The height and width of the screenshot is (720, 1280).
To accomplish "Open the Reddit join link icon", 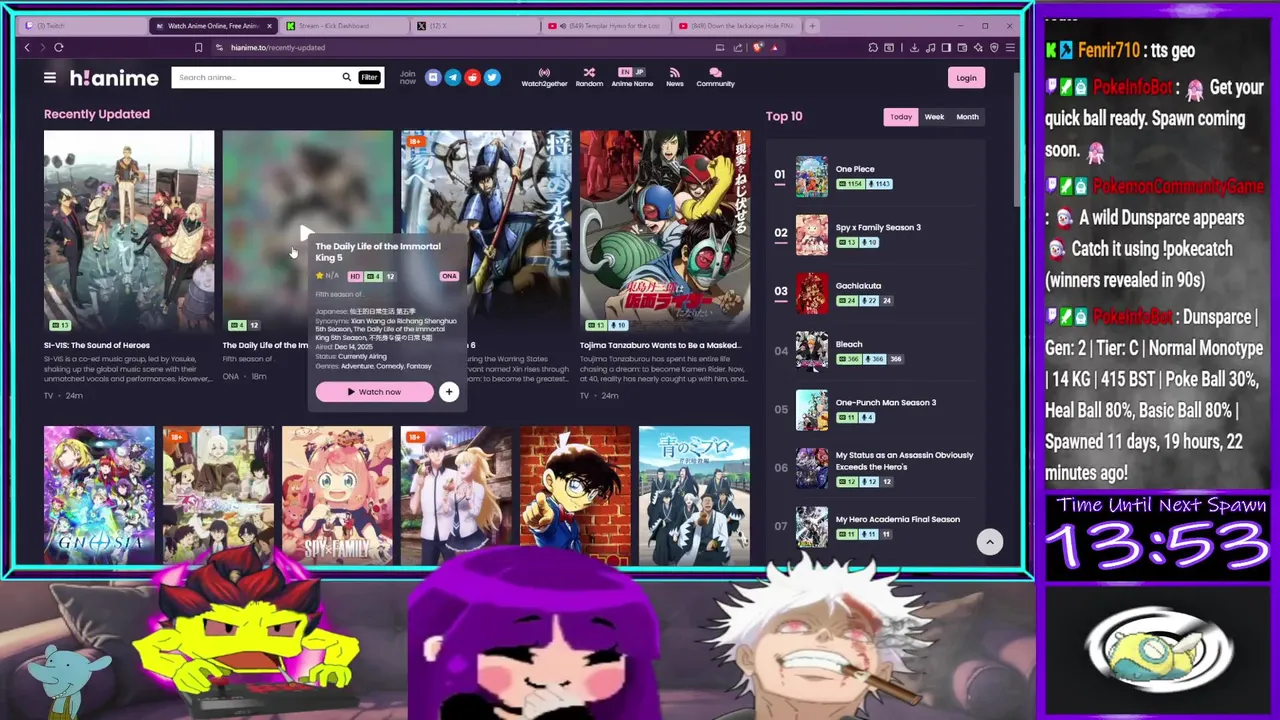I will (472, 77).
